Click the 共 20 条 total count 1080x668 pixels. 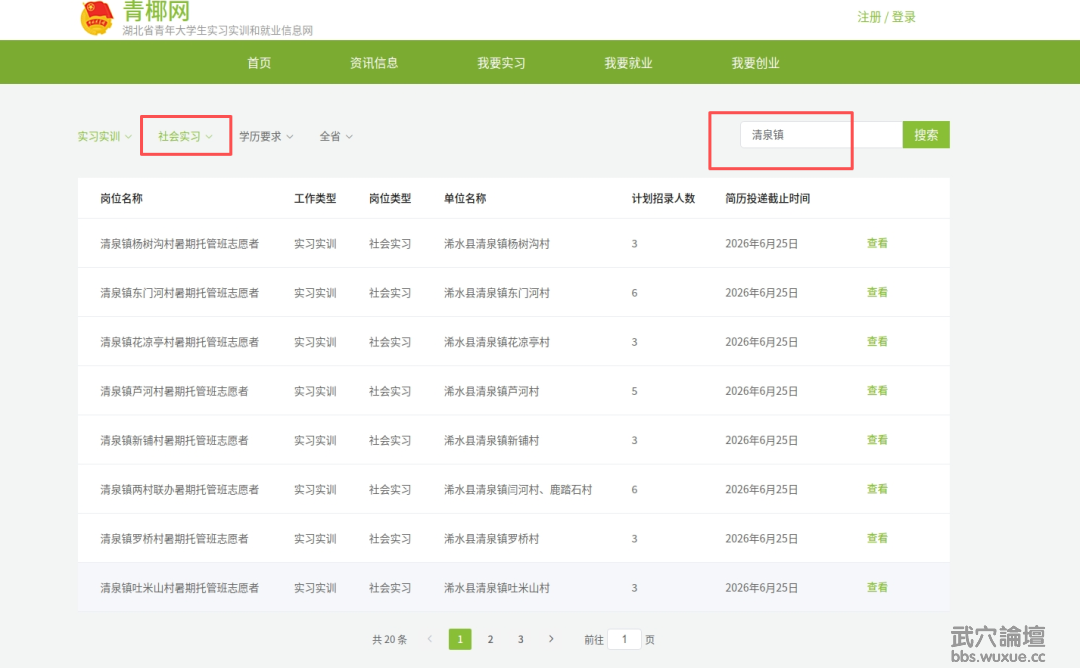point(389,640)
